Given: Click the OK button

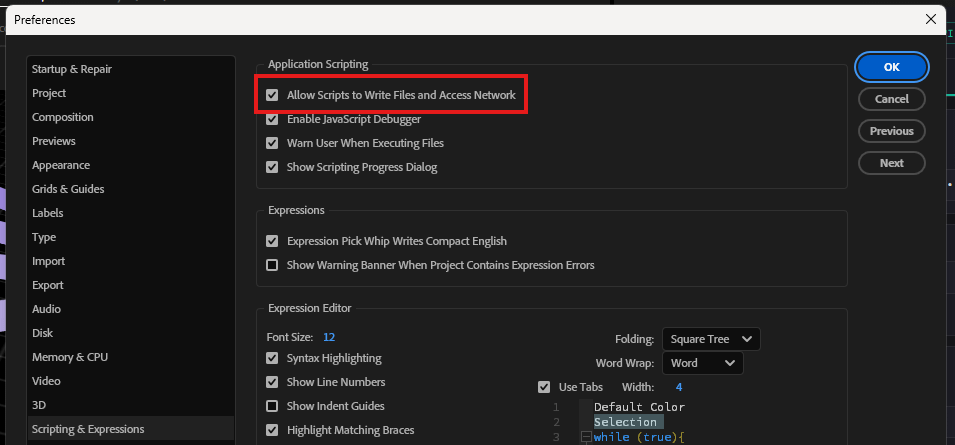Looking at the screenshot, I should (x=892, y=67).
